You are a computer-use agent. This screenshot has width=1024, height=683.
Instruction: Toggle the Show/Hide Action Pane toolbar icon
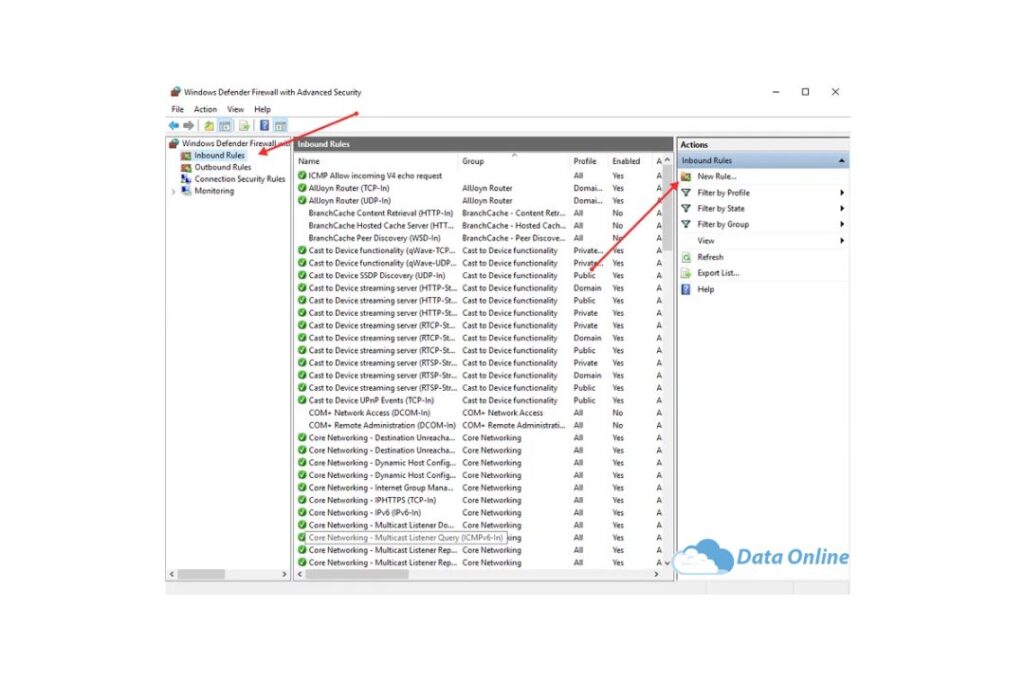(280, 125)
